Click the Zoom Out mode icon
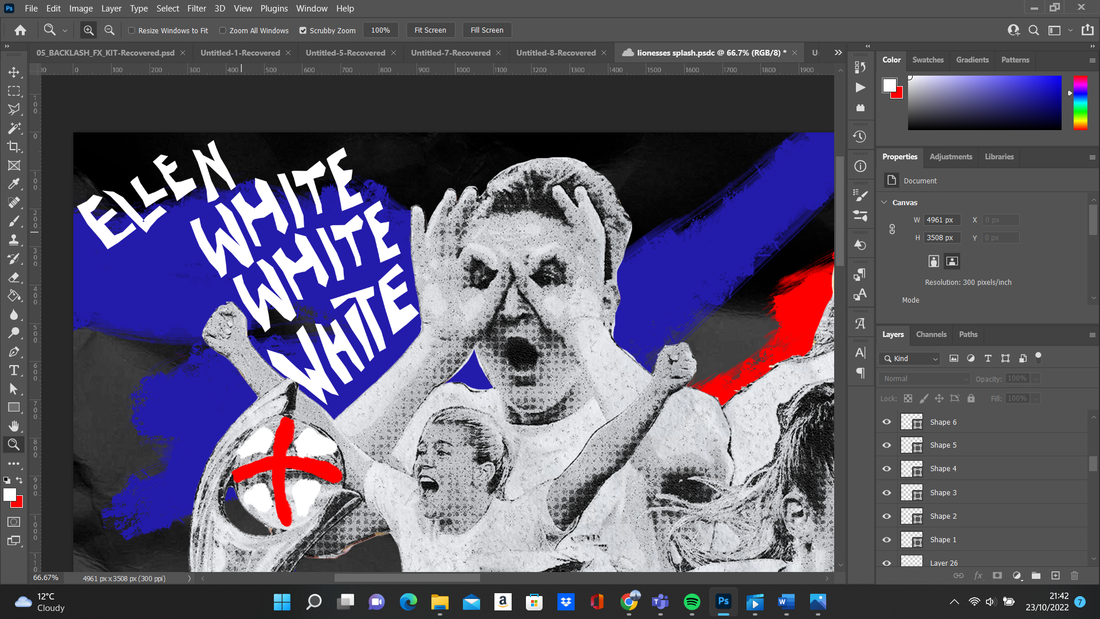This screenshot has height=619, width=1100. pos(109,30)
